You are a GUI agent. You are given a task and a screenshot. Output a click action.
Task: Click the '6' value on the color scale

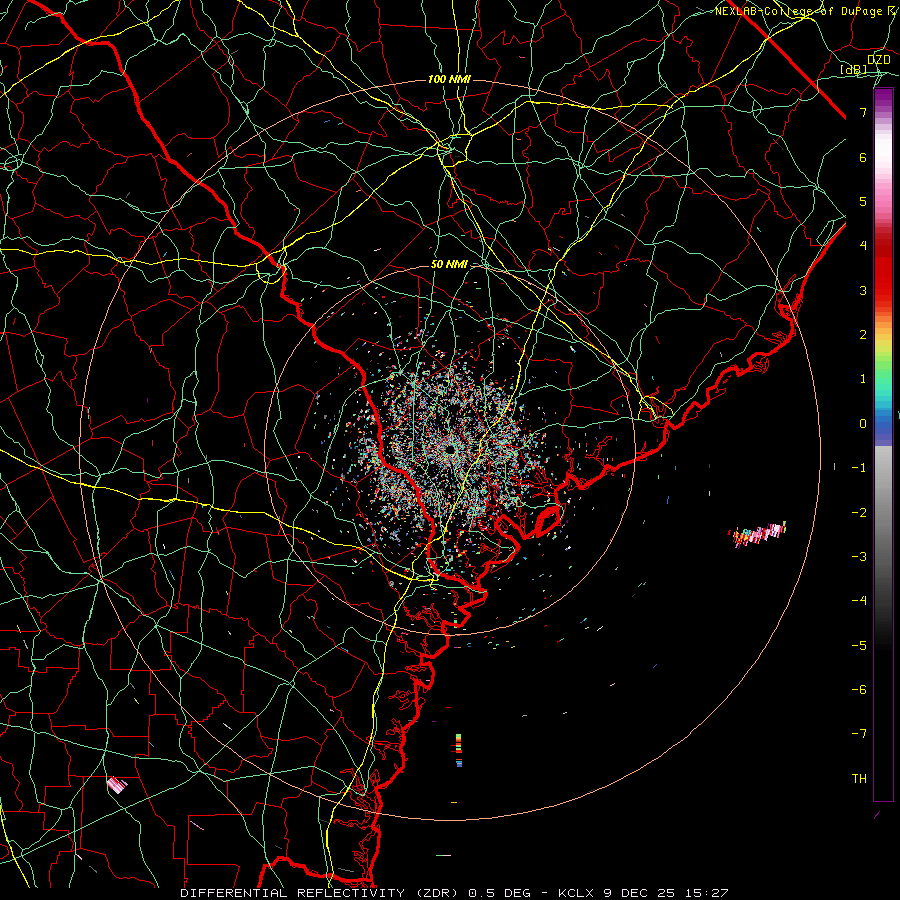click(863, 157)
